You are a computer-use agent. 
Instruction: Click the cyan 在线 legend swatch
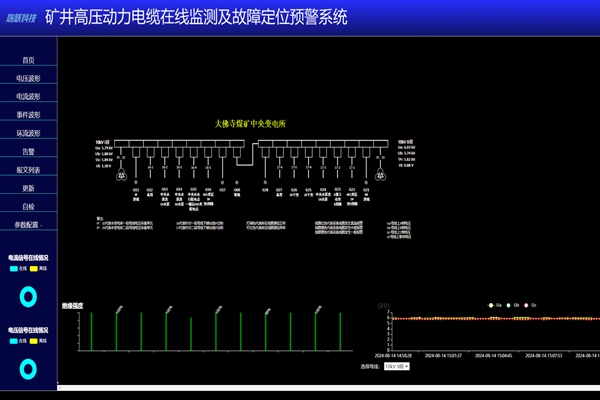[x=13, y=268]
